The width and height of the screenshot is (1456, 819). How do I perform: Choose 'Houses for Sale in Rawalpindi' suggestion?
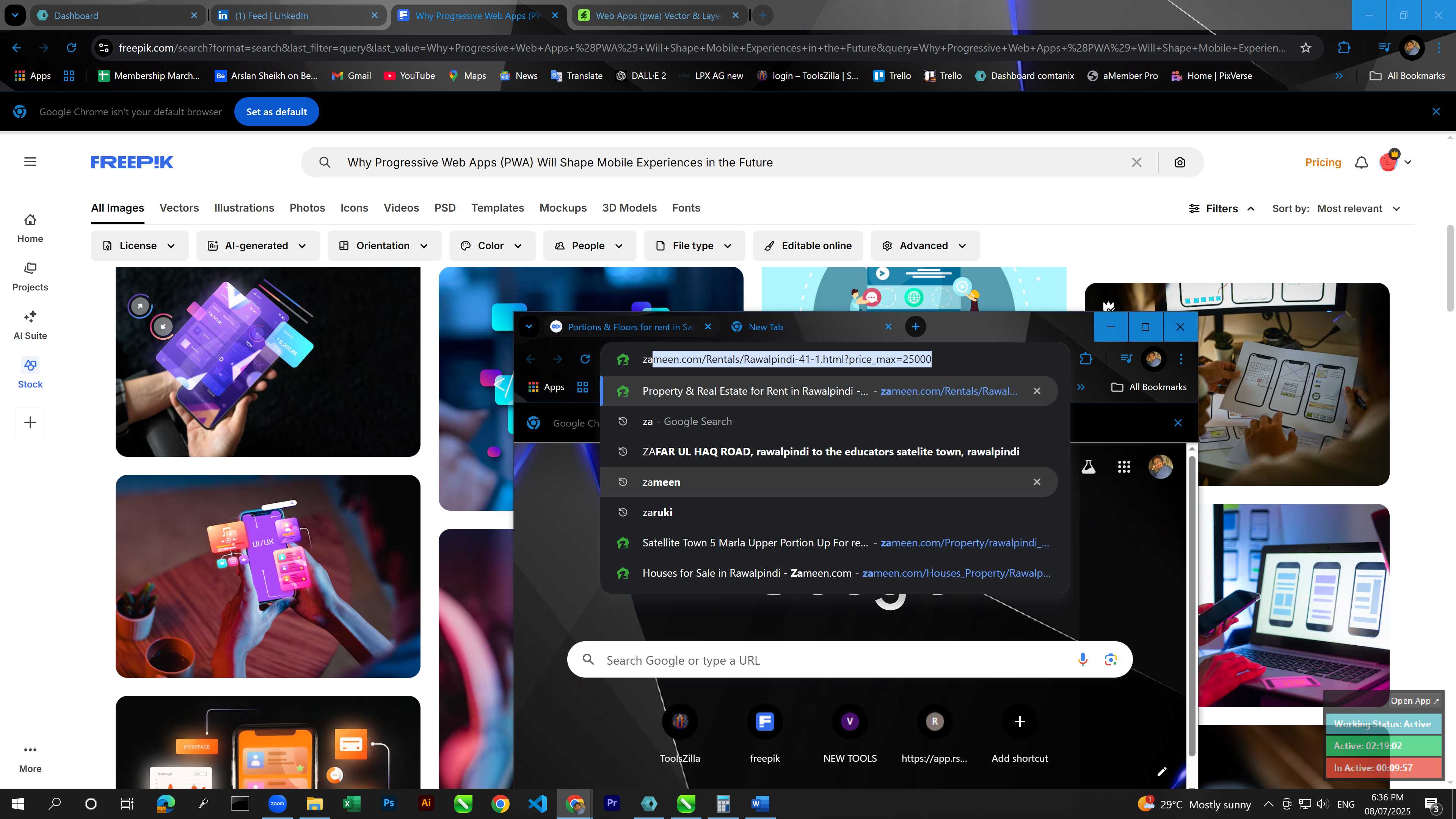pyautogui.click(x=828, y=573)
